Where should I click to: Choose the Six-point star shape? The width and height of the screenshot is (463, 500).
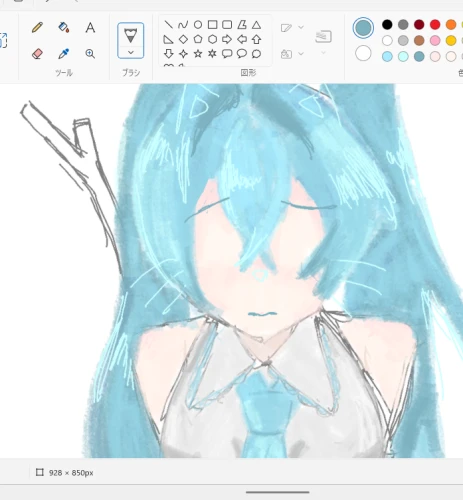click(x=212, y=54)
